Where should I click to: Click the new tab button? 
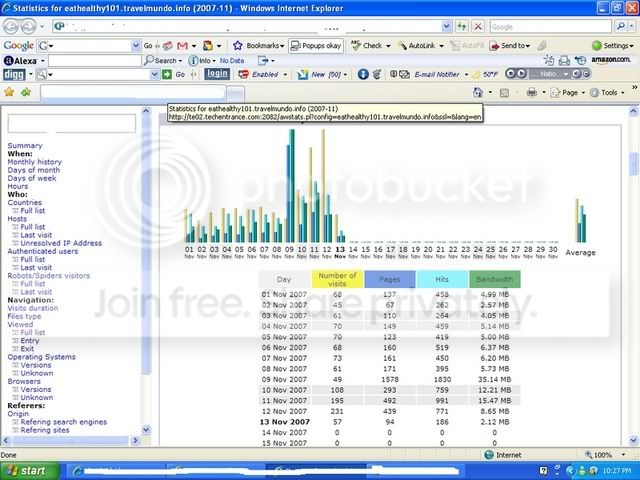236,94
